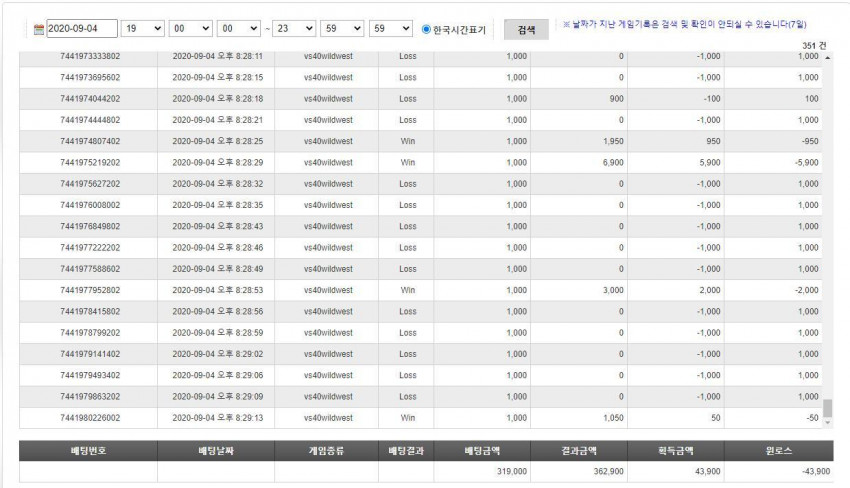Click the result amount 1,050
Image resolution: width=850 pixels, height=488 pixels.
click(x=613, y=418)
